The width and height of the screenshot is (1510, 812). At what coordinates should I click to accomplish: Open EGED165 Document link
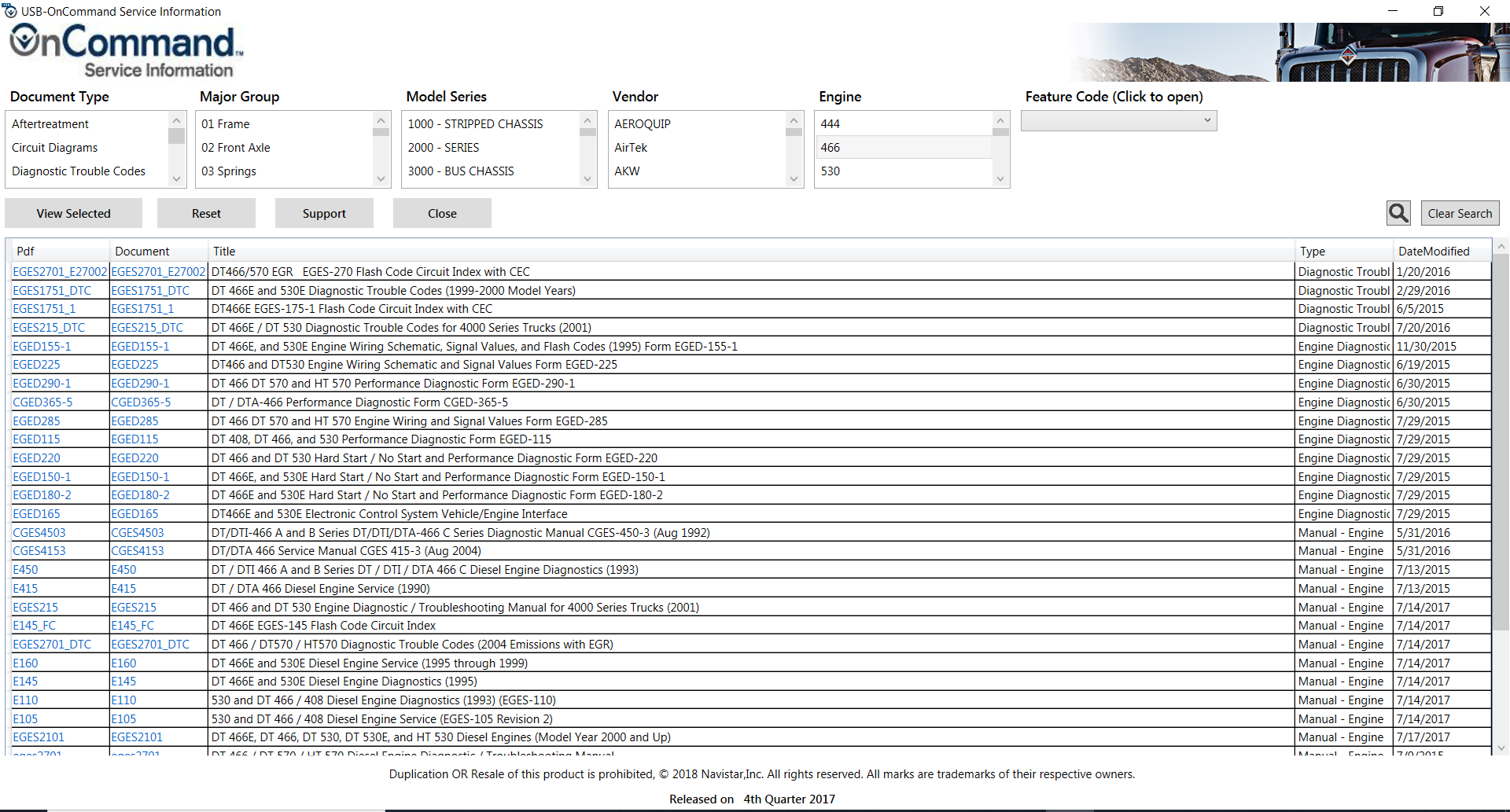click(x=134, y=513)
